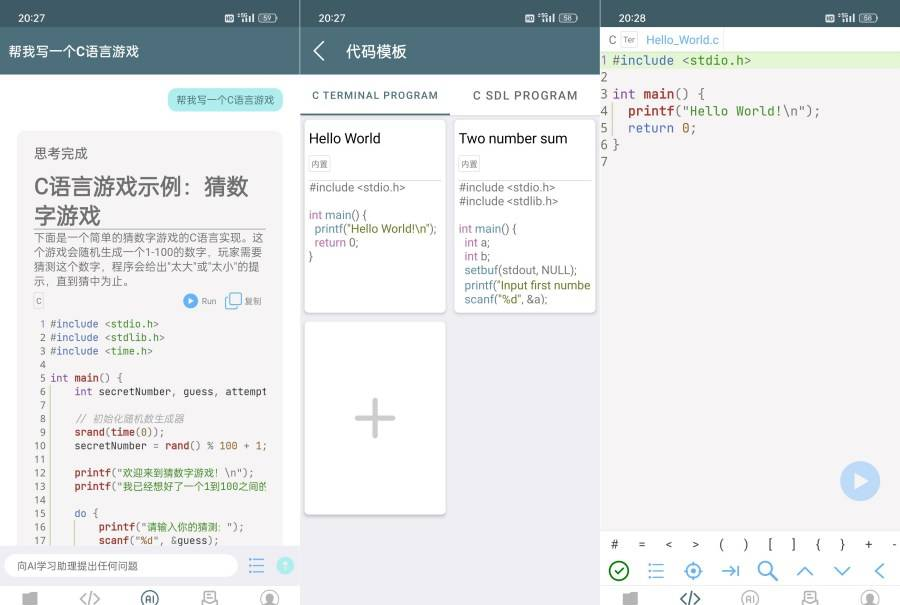The height and width of the screenshot is (605, 900).
Task: Open AI icon in editor screen's bottom nav
Action: tap(750, 598)
